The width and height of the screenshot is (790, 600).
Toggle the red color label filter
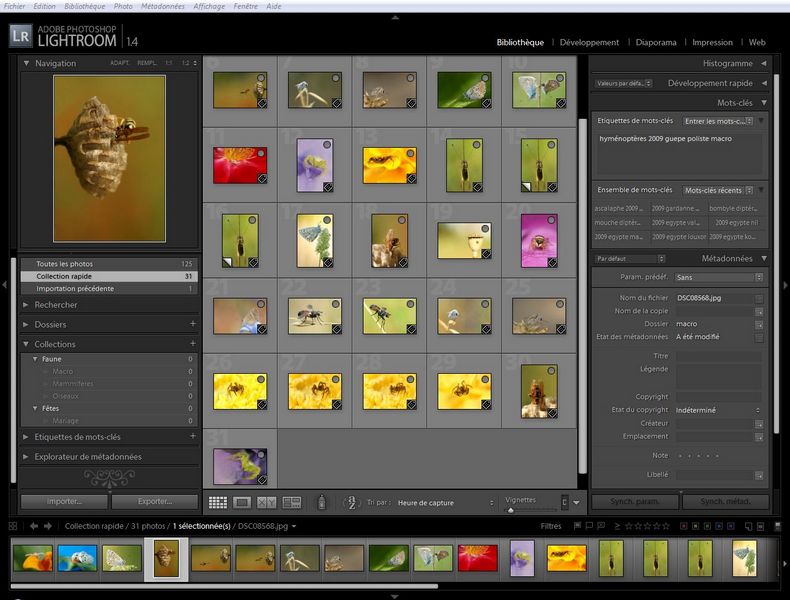point(683,525)
